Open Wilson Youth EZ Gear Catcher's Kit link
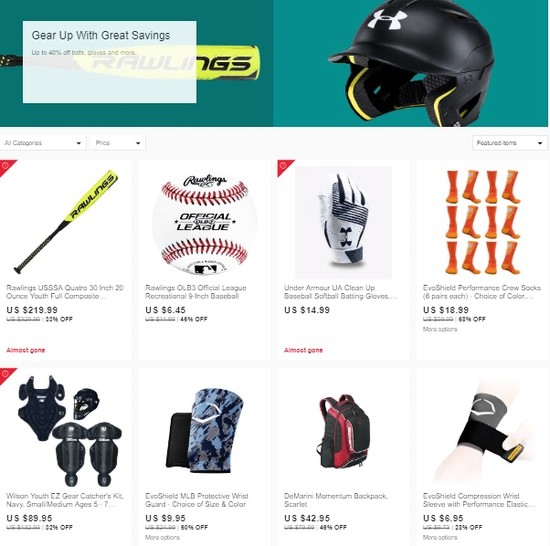 click(65, 500)
